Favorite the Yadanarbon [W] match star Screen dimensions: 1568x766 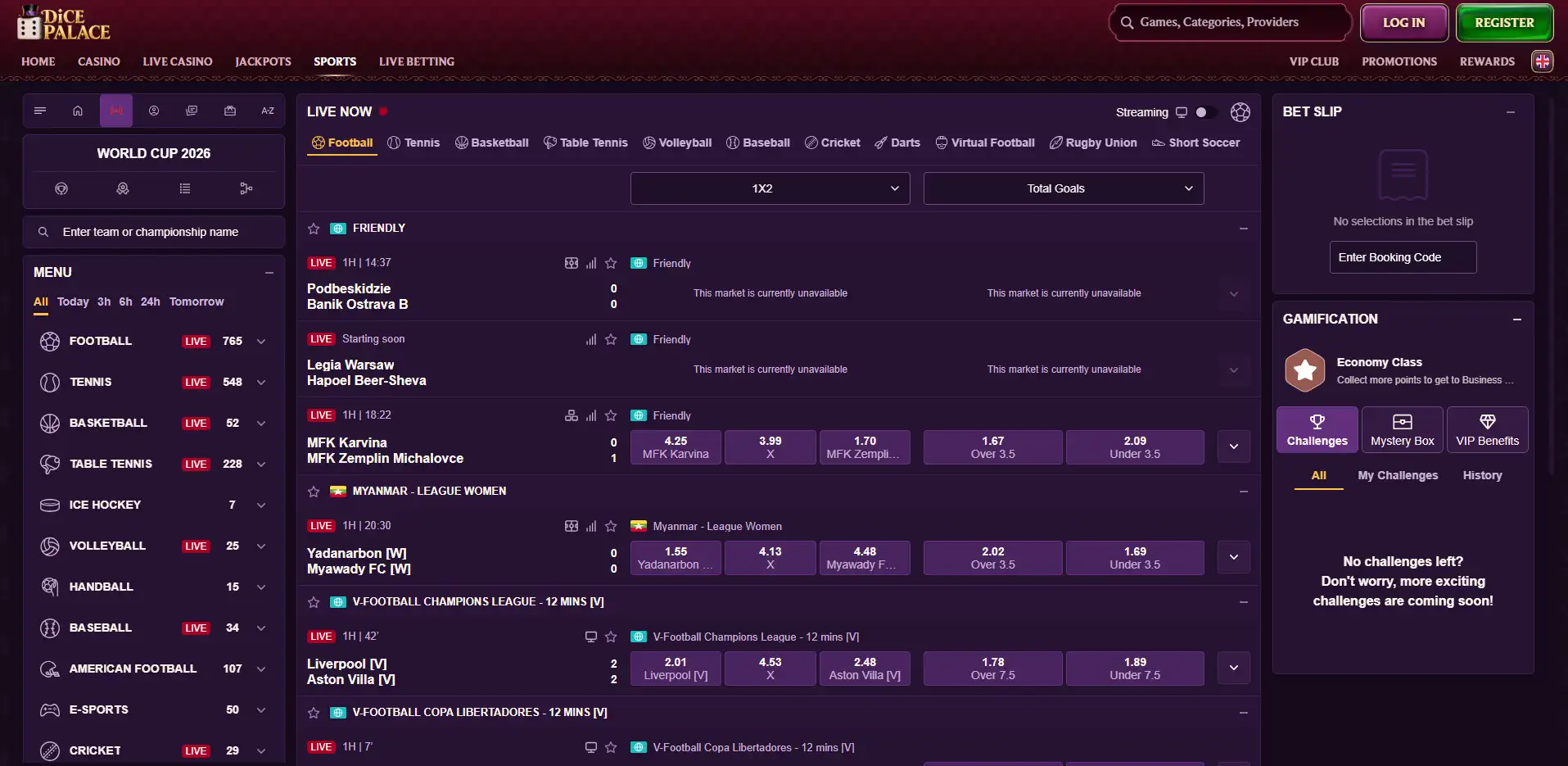[611, 526]
